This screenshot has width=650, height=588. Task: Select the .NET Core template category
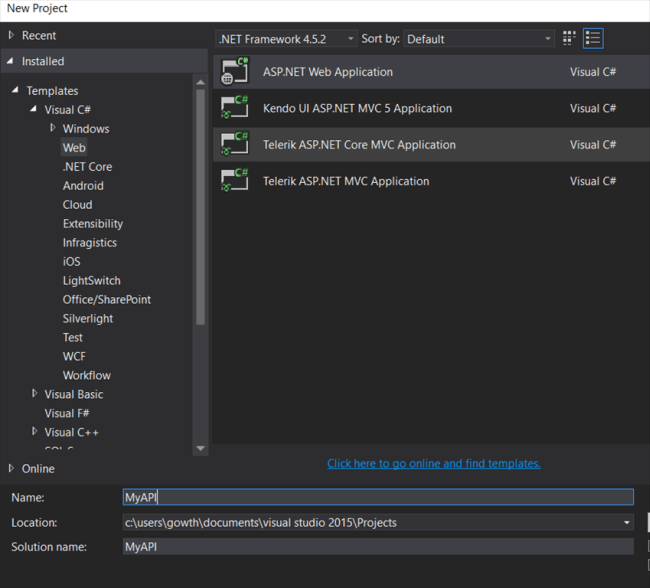coord(87,167)
